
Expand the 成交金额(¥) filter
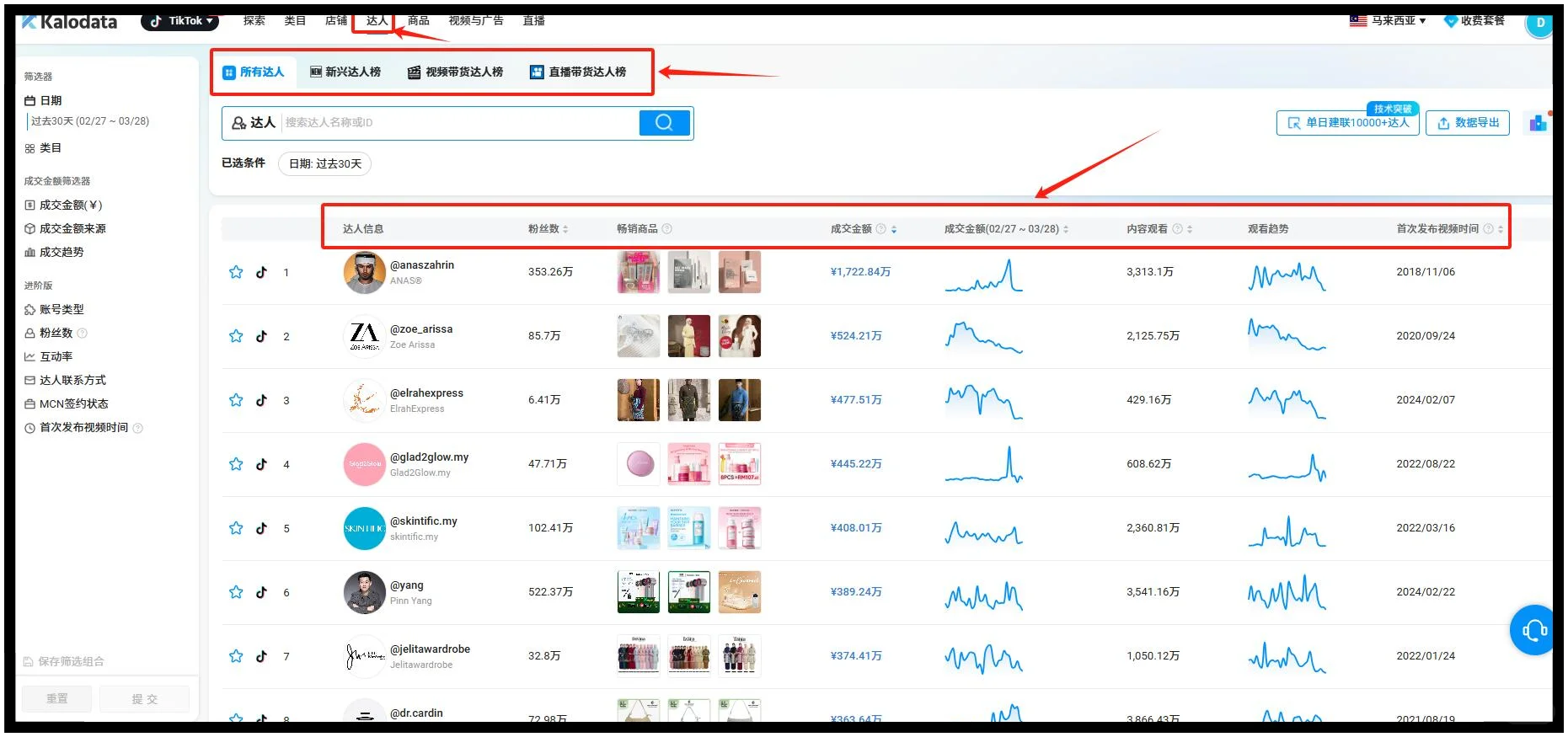[x=63, y=205]
